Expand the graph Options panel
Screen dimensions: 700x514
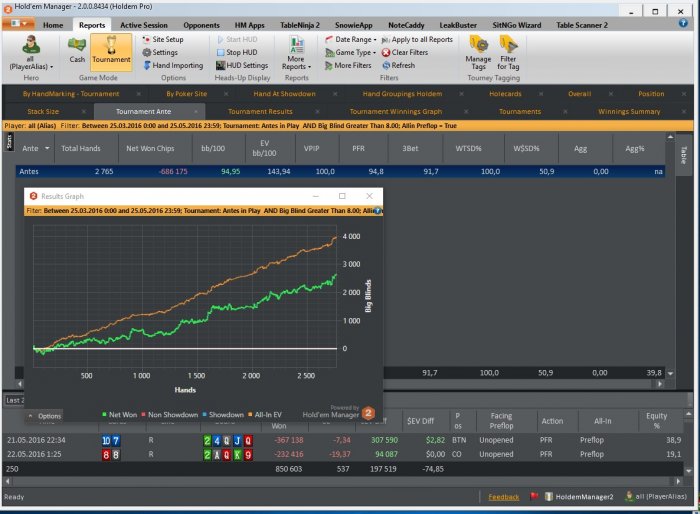coord(45,415)
